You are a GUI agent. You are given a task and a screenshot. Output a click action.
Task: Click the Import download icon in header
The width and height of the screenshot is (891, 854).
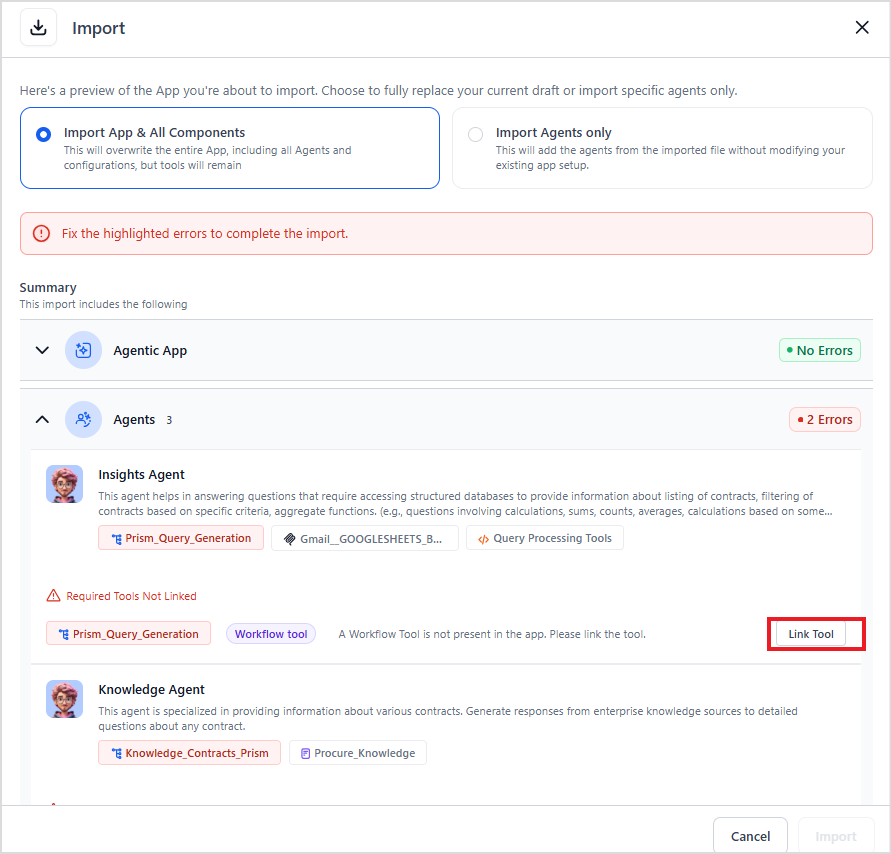[38, 28]
